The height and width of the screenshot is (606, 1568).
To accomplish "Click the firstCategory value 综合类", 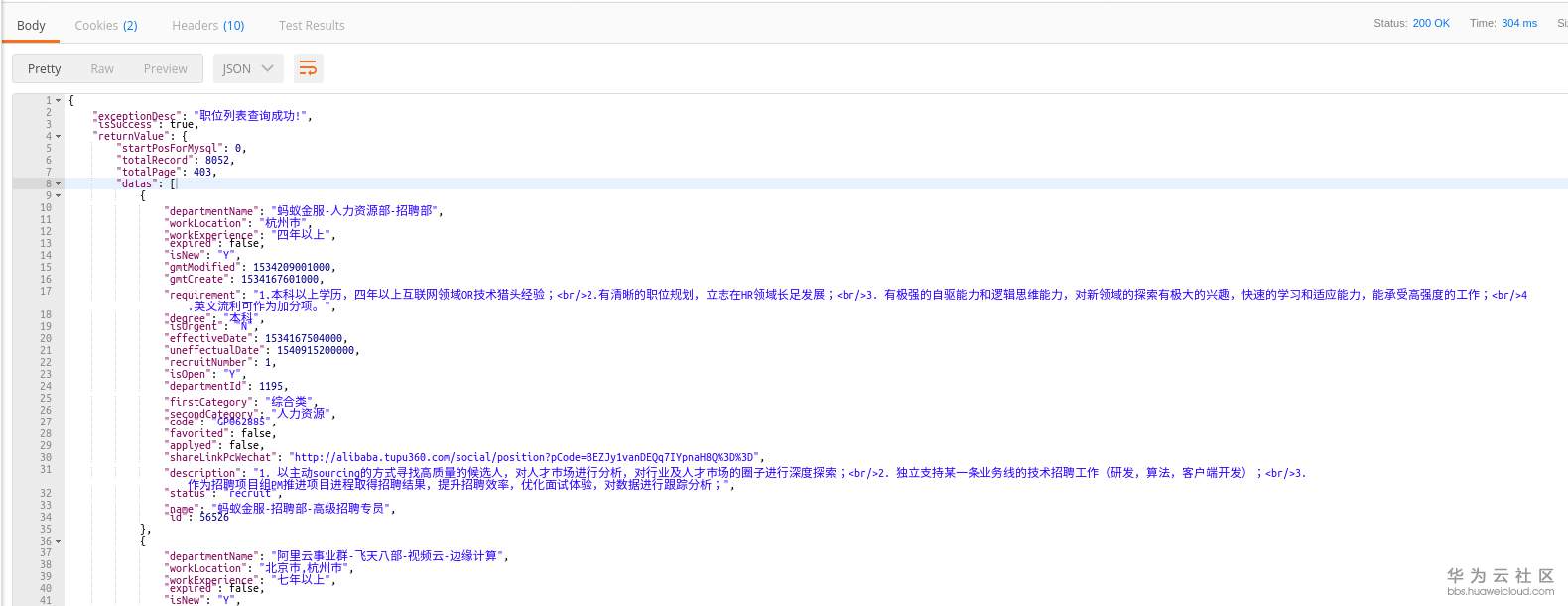I will coord(288,402).
